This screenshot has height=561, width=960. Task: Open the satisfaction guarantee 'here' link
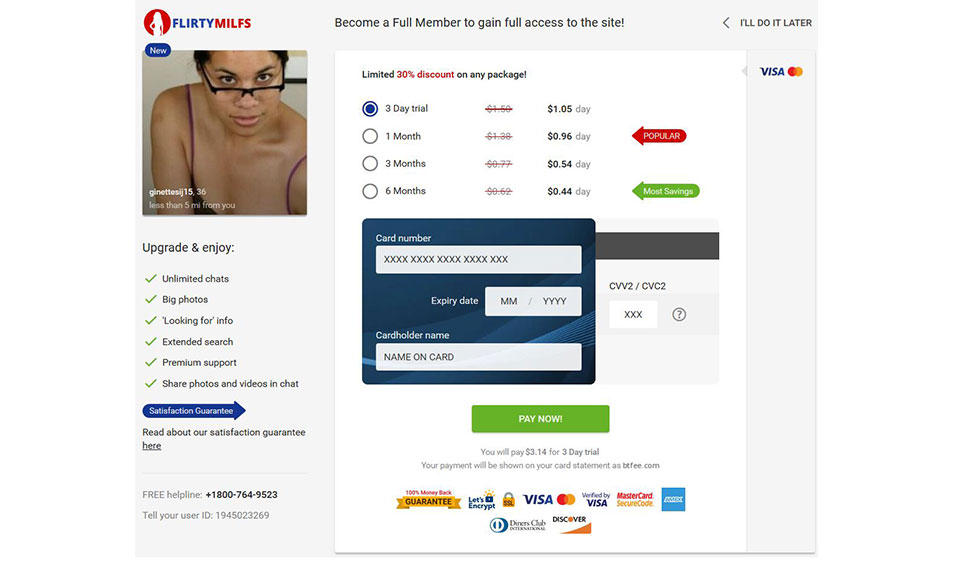point(152,446)
